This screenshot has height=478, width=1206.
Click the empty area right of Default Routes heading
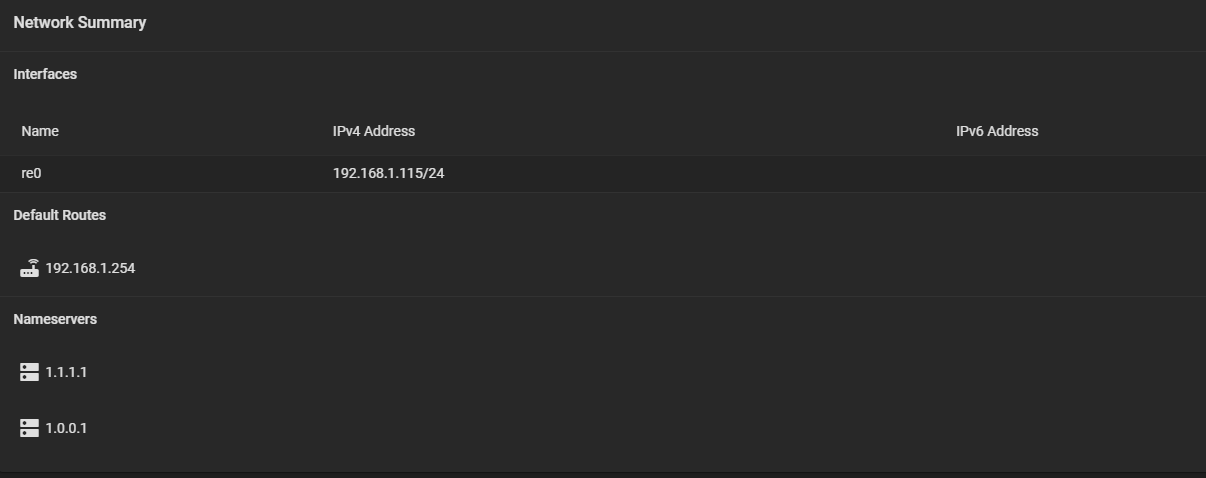pos(655,215)
